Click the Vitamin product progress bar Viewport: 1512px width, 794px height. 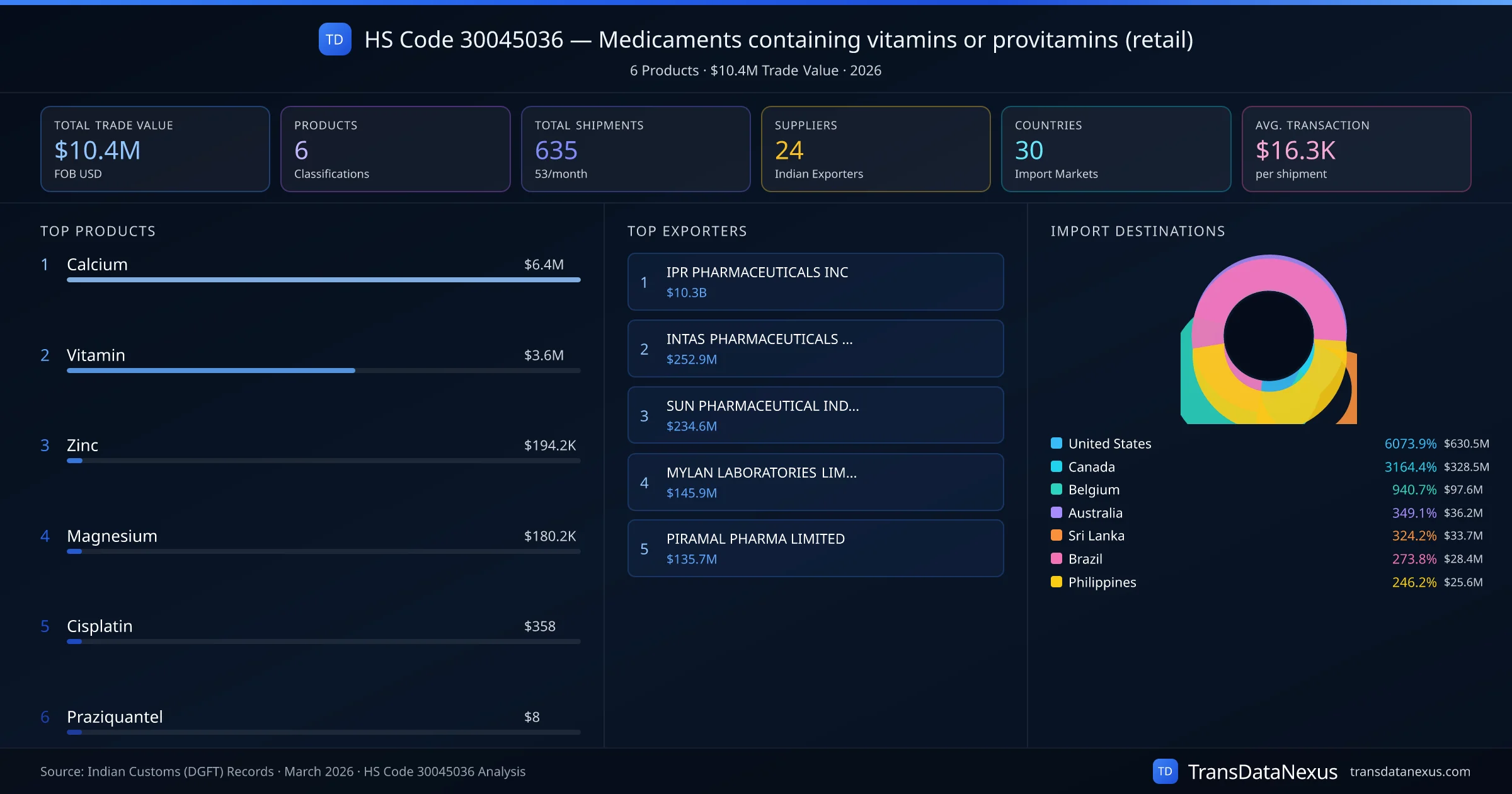click(x=323, y=371)
